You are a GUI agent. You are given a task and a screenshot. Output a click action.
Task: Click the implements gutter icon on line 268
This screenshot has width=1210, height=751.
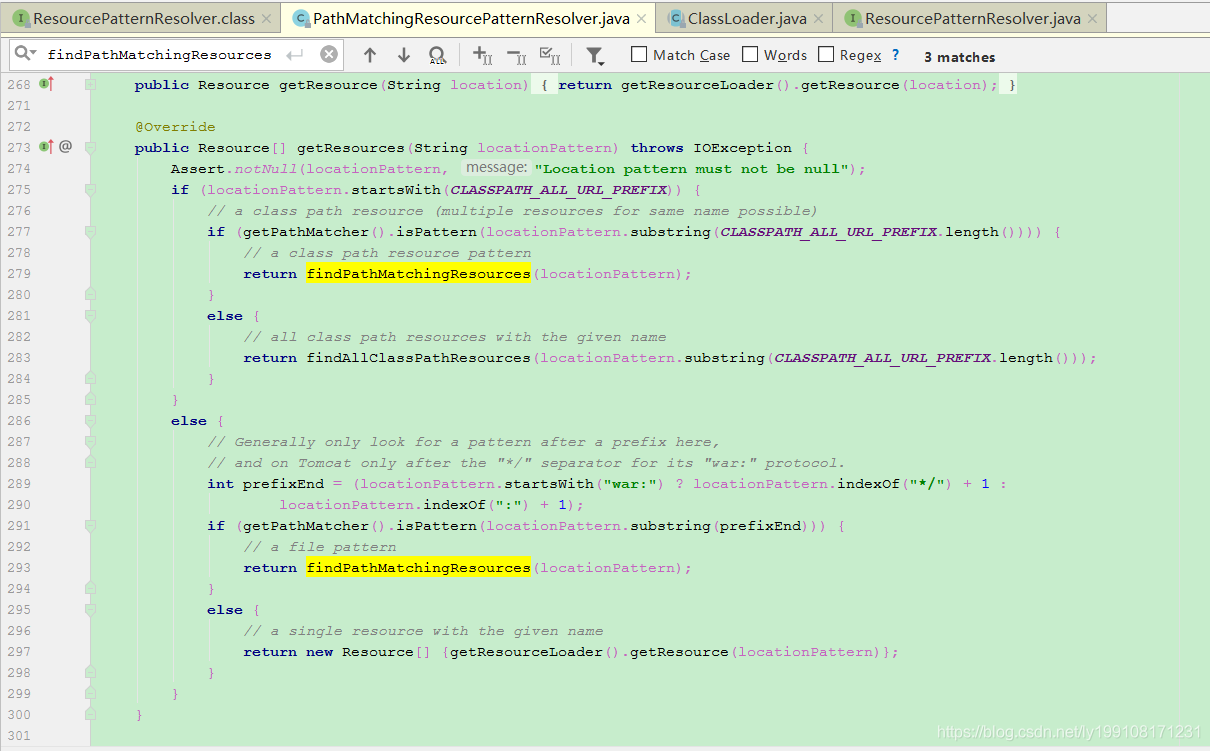pyautogui.click(x=46, y=84)
